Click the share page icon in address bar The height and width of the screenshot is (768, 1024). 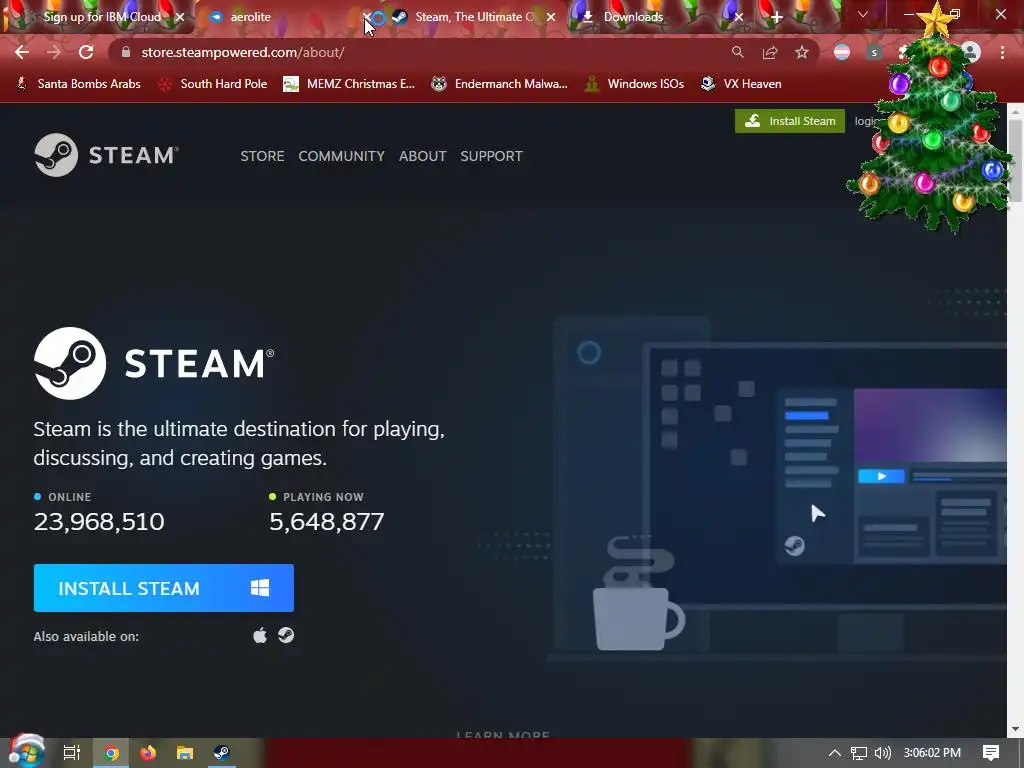point(770,52)
